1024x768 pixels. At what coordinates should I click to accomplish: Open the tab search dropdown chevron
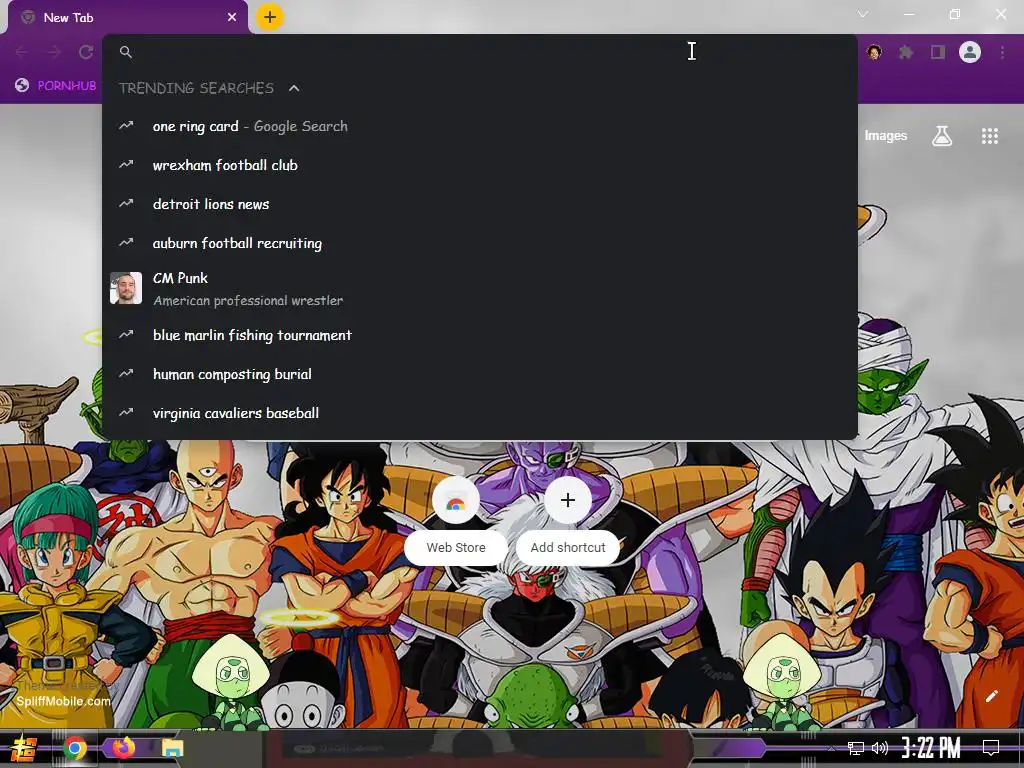click(x=863, y=14)
